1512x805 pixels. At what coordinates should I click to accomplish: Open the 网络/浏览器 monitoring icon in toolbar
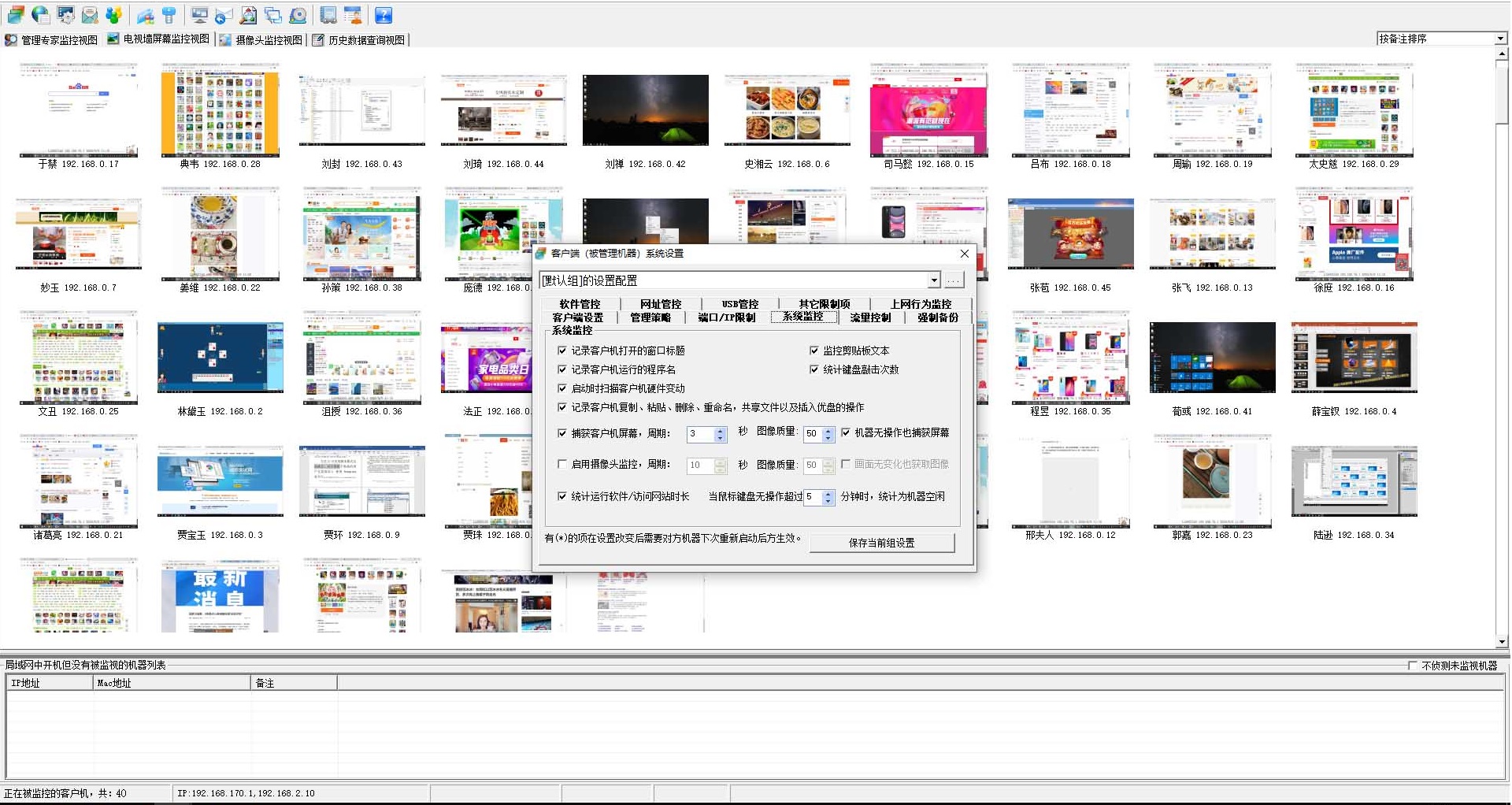40,15
